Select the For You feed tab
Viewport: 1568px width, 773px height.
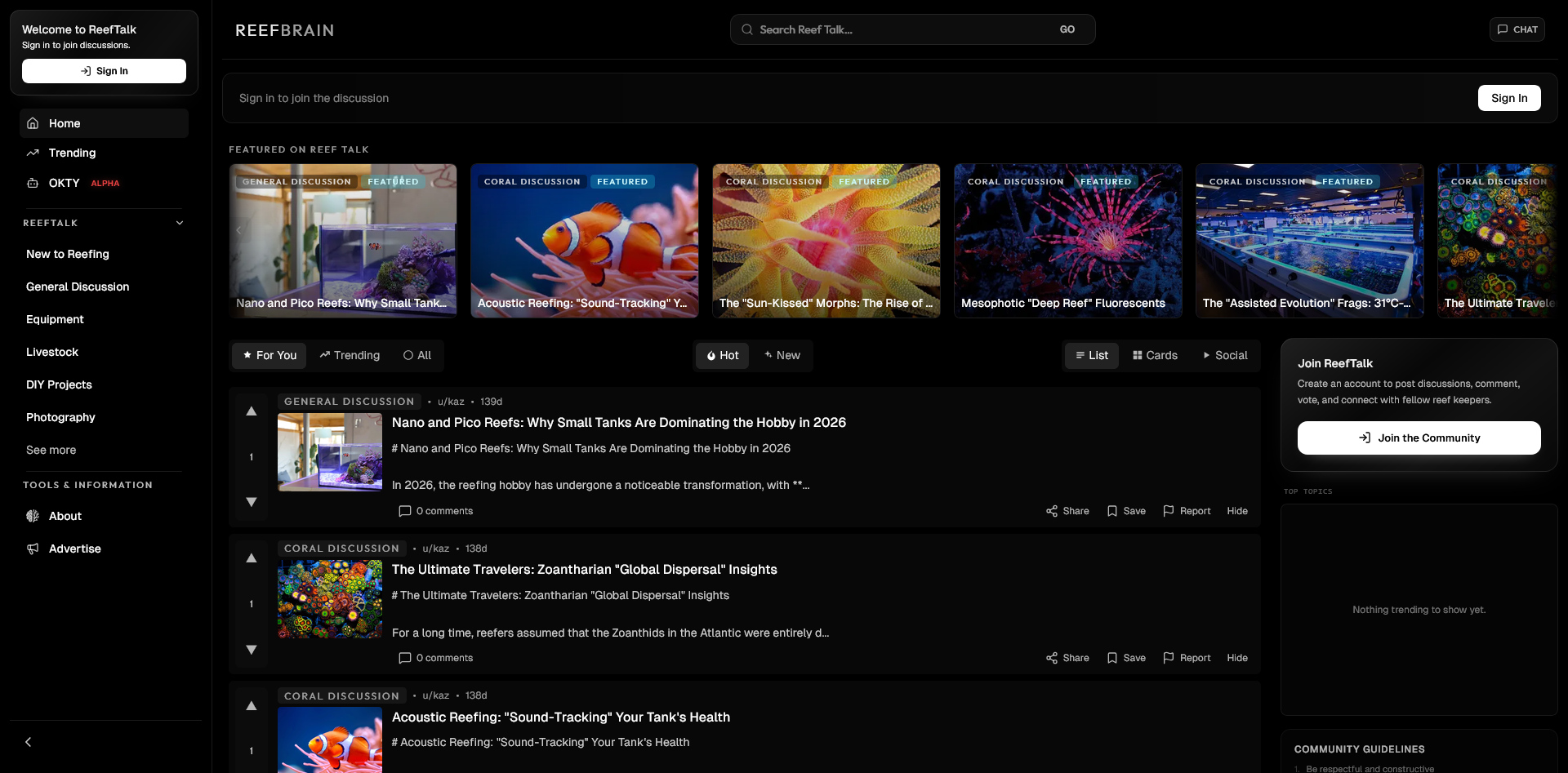point(269,355)
